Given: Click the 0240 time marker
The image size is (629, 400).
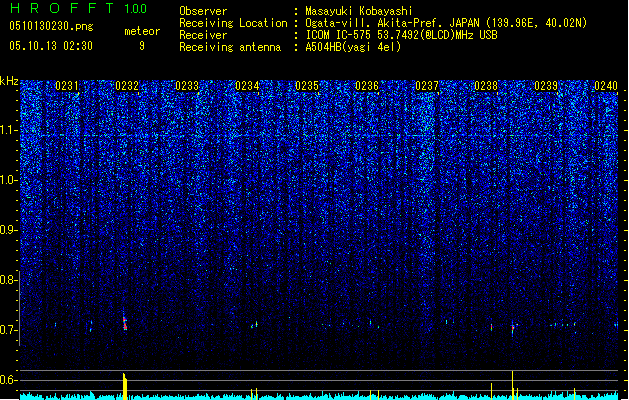Looking at the screenshot, I should tap(606, 86).
